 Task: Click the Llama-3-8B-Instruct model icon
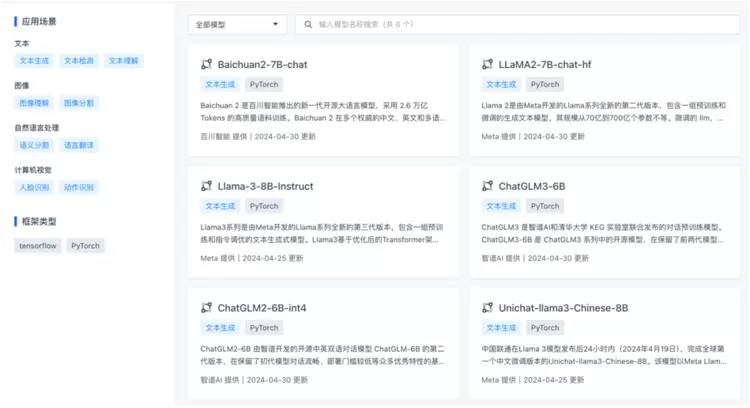(206, 186)
